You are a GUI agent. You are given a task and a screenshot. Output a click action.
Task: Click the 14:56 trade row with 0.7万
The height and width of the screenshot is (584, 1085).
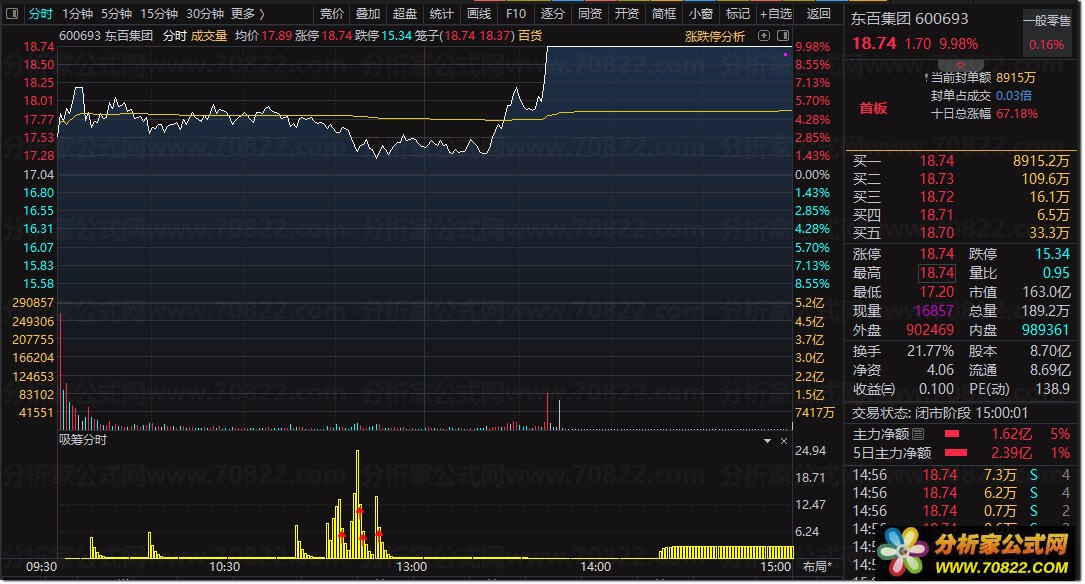tap(961, 511)
